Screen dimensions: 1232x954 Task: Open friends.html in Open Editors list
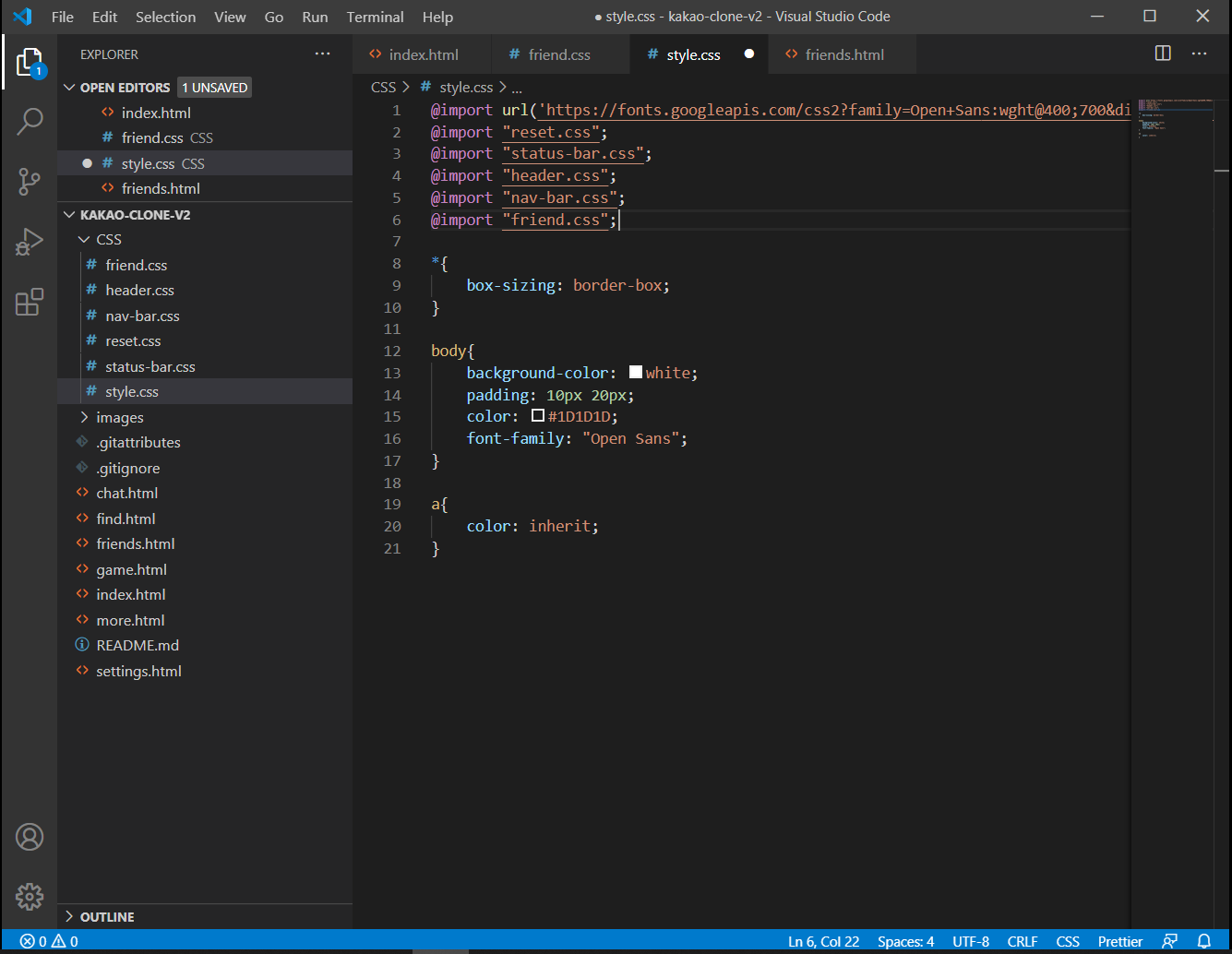coord(205,188)
